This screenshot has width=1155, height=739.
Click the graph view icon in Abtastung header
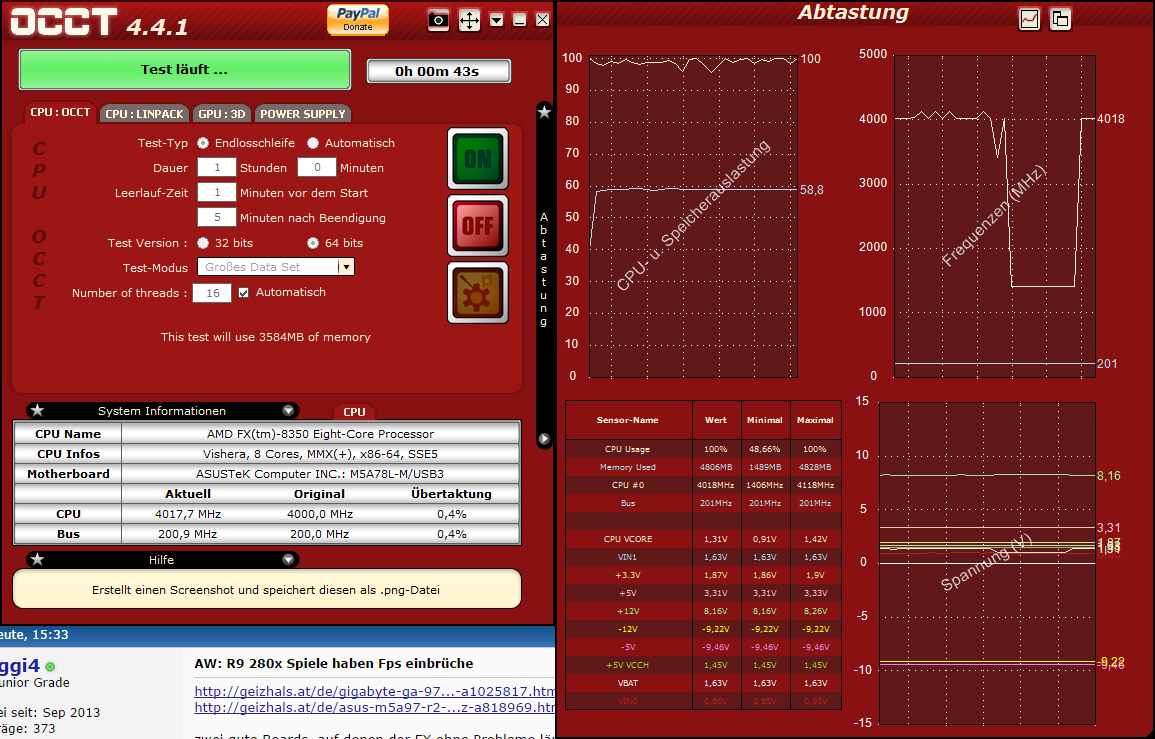pos(1029,19)
